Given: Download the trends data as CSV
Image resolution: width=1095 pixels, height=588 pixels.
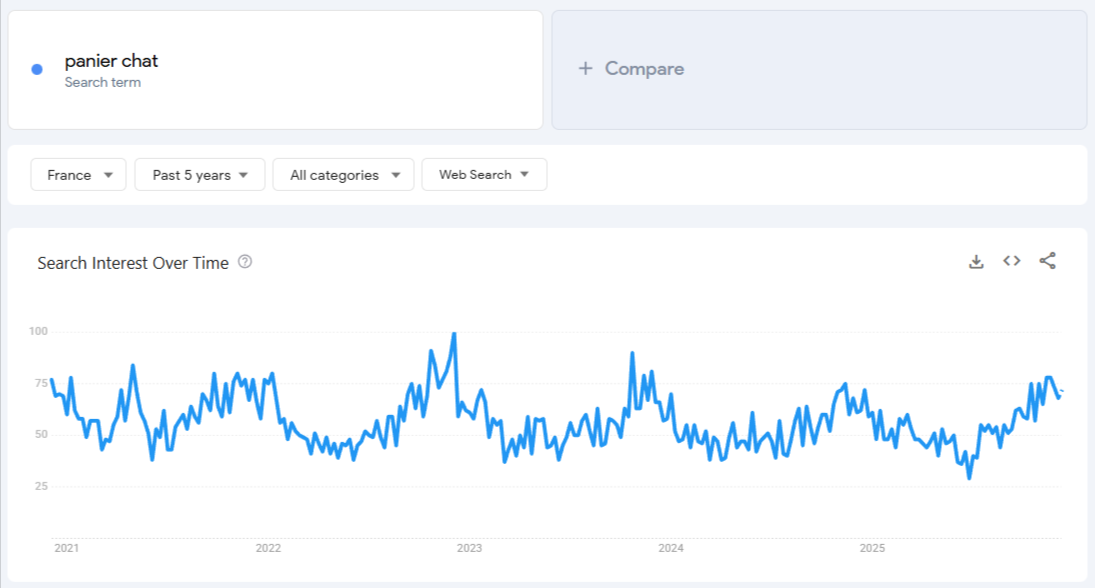Looking at the screenshot, I should (x=976, y=261).
